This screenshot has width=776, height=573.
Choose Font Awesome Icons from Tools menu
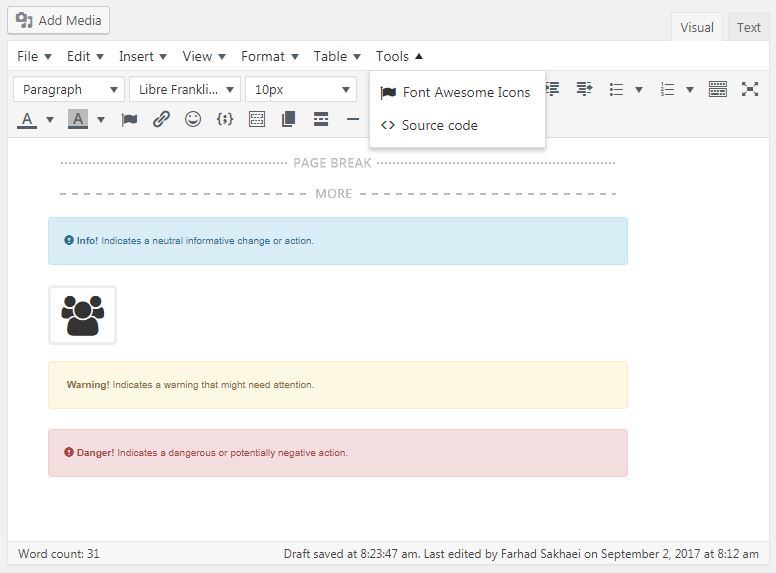[457, 93]
